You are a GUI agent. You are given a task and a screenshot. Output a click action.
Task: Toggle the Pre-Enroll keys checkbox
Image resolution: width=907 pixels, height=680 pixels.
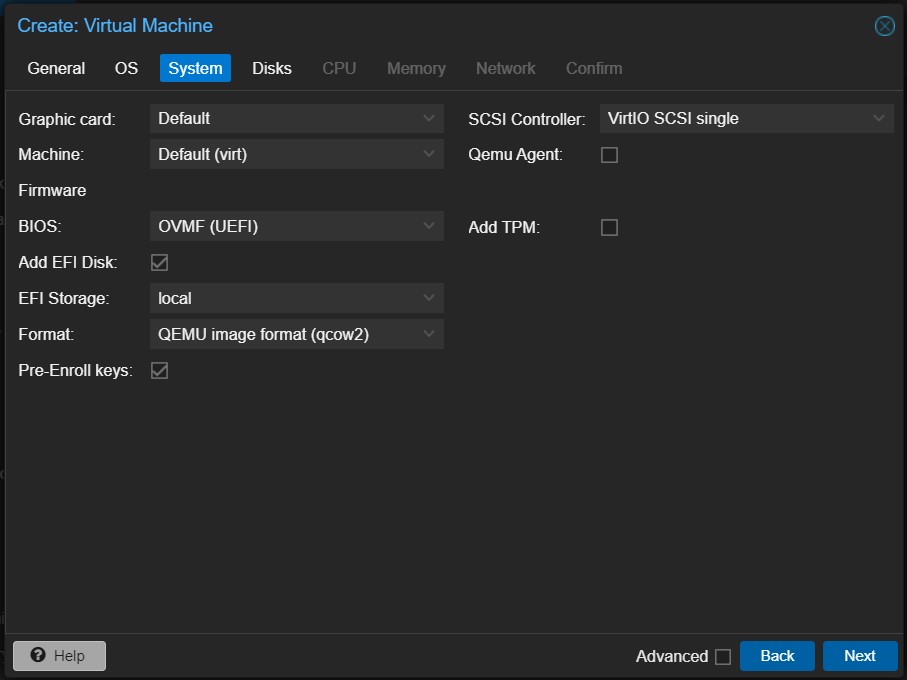tap(160, 371)
